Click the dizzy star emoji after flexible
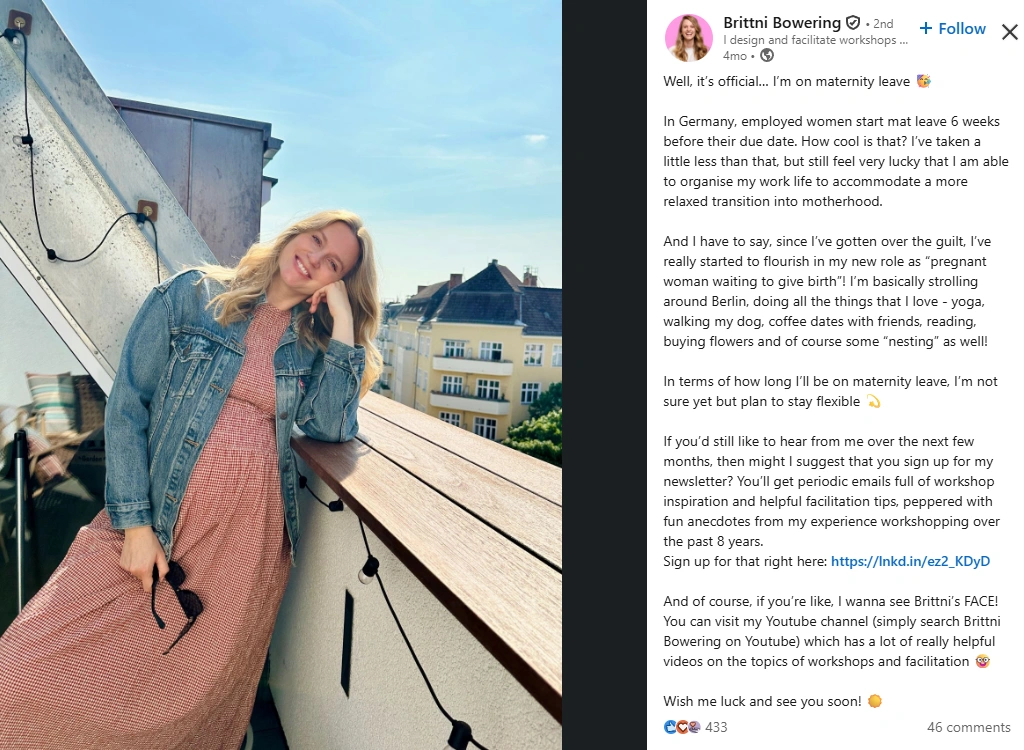This screenshot has width=1024, height=750. tap(873, 401)
